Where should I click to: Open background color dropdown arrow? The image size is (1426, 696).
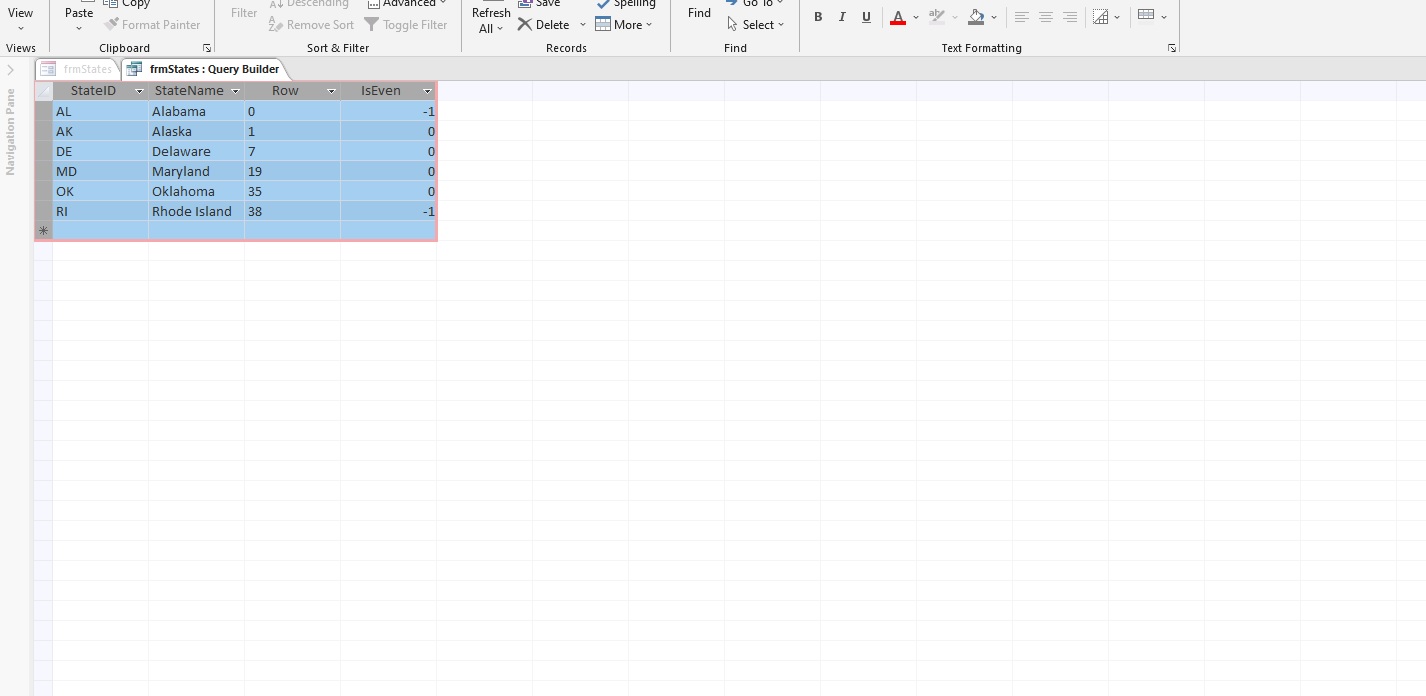click(x=994, y=17)
